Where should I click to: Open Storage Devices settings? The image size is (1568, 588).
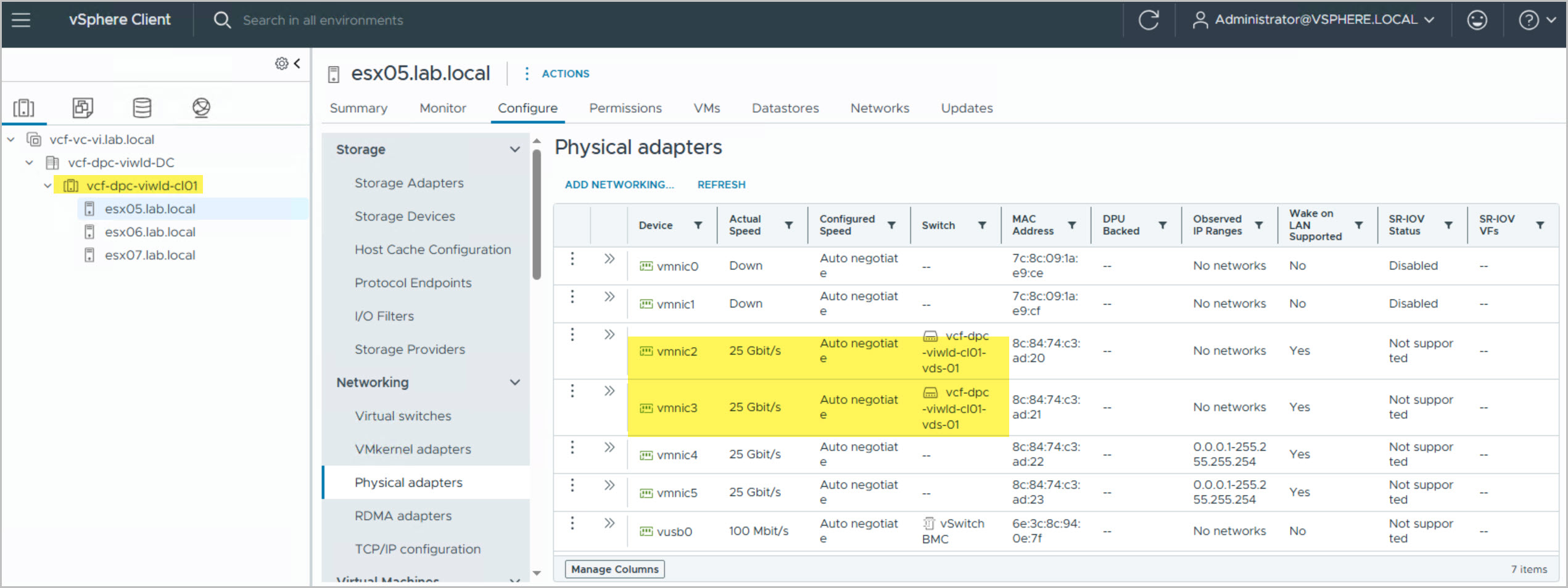pyautogui.click(x=405, y=216)
